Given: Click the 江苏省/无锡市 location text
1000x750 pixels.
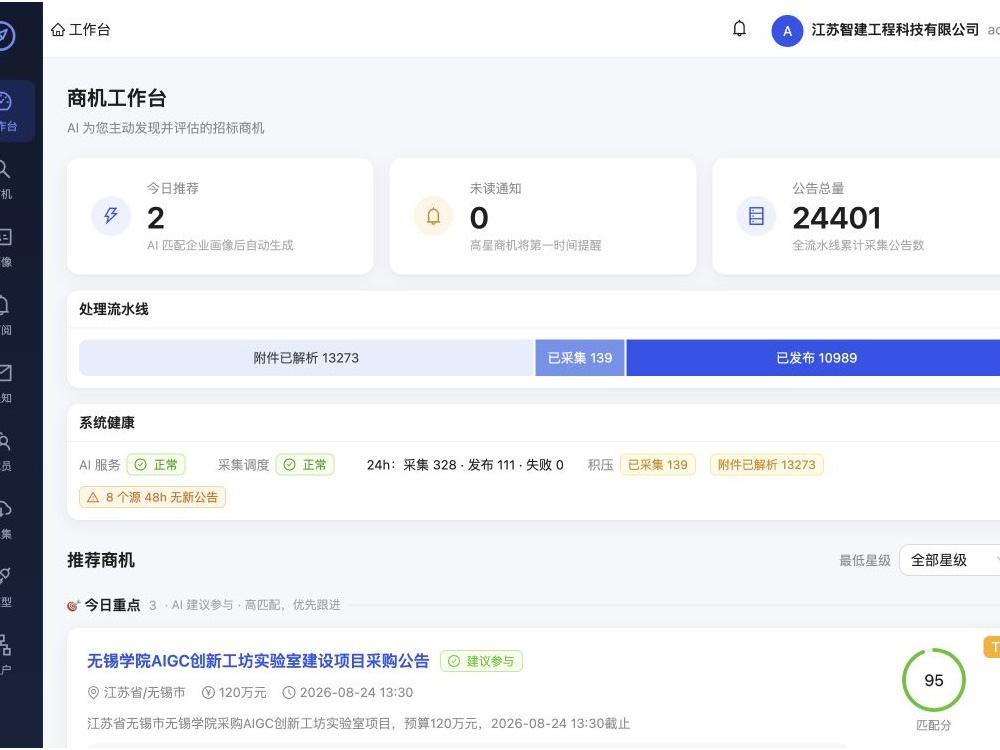Looking at the screenshot, I should click(x=145, y=693).
